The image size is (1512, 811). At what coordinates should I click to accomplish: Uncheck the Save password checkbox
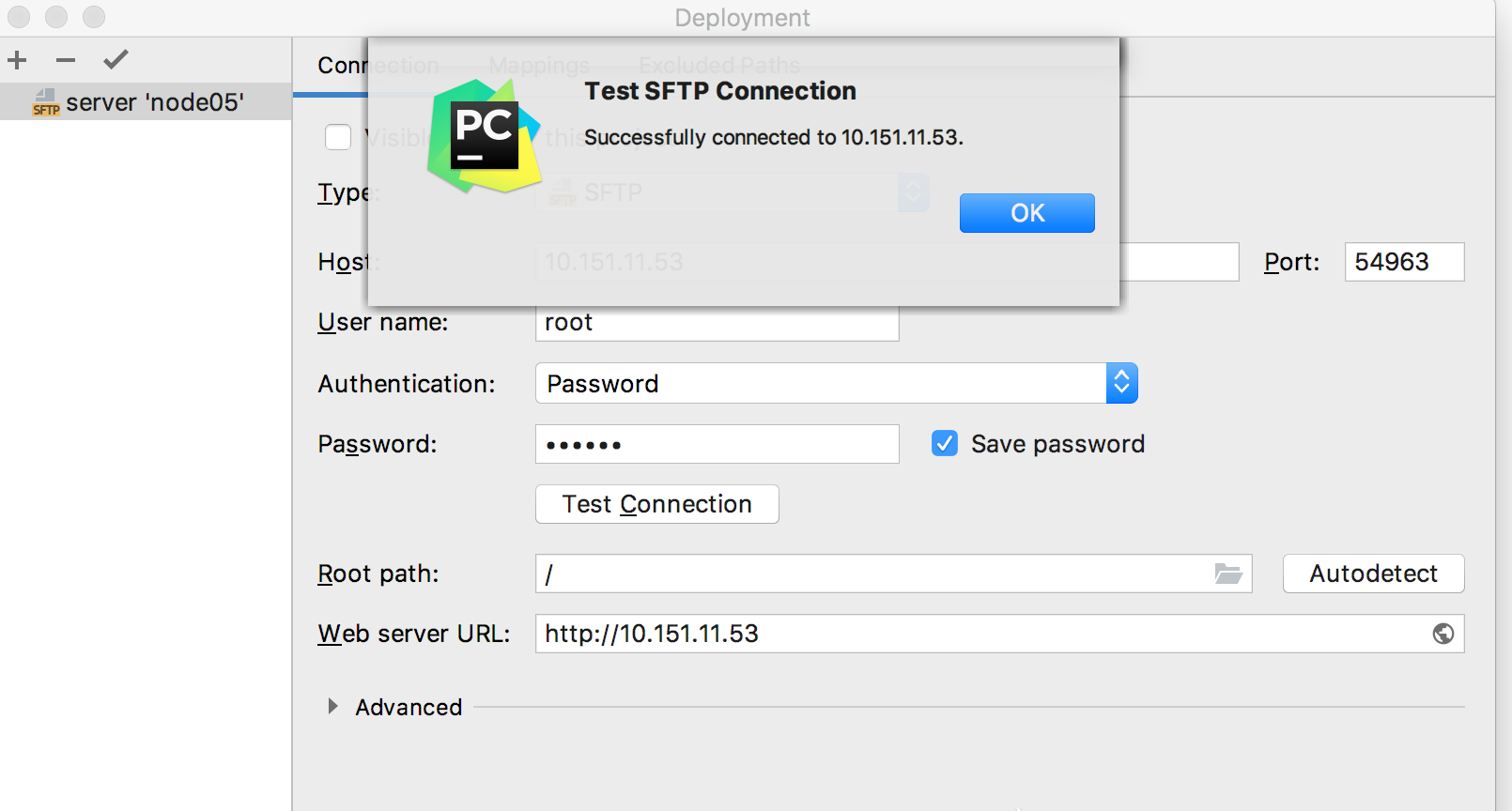click(945, 444)
